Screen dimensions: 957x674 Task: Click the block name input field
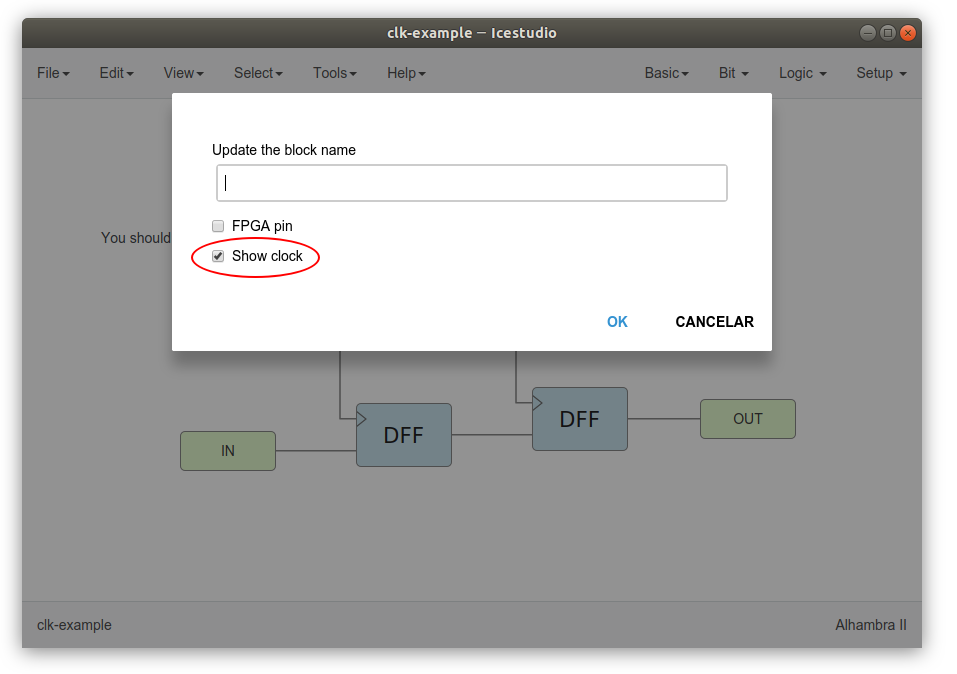[471, 182]
